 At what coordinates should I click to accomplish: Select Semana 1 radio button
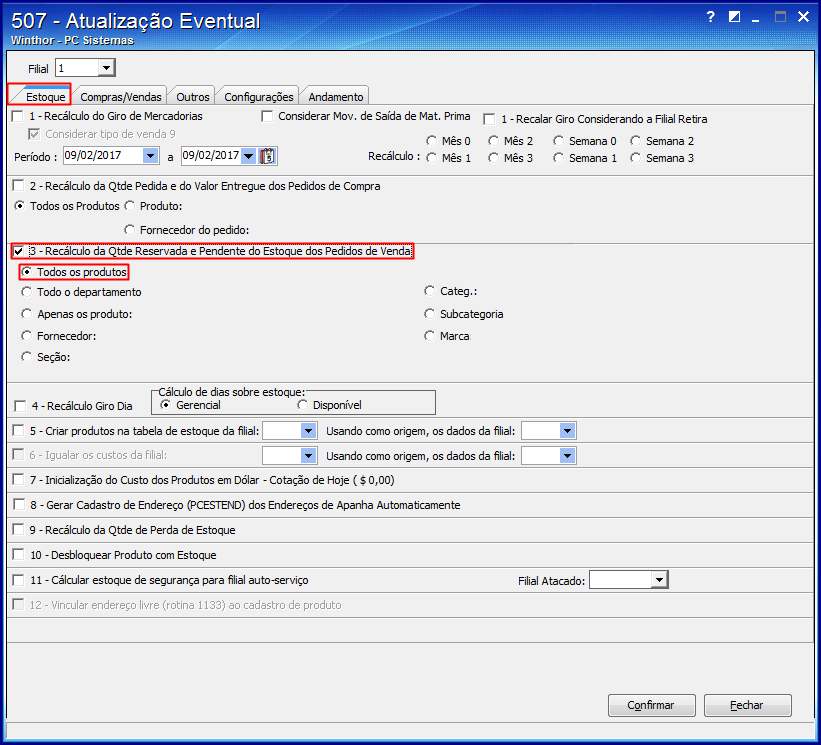pyautogui.click(x=559, y=158)
